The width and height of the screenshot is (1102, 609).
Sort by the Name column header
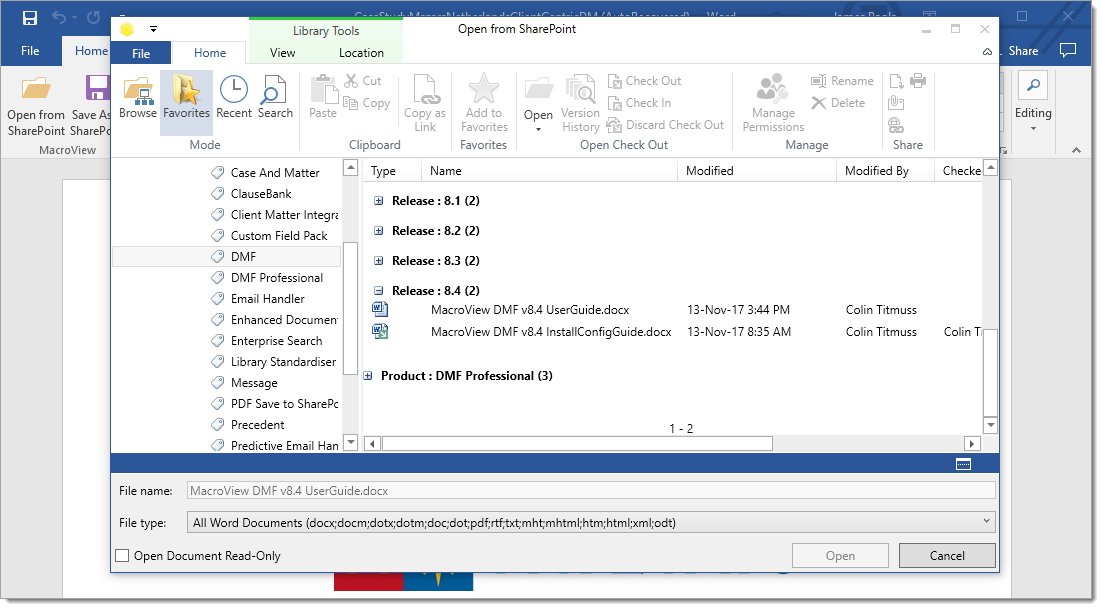coord(549,171)
